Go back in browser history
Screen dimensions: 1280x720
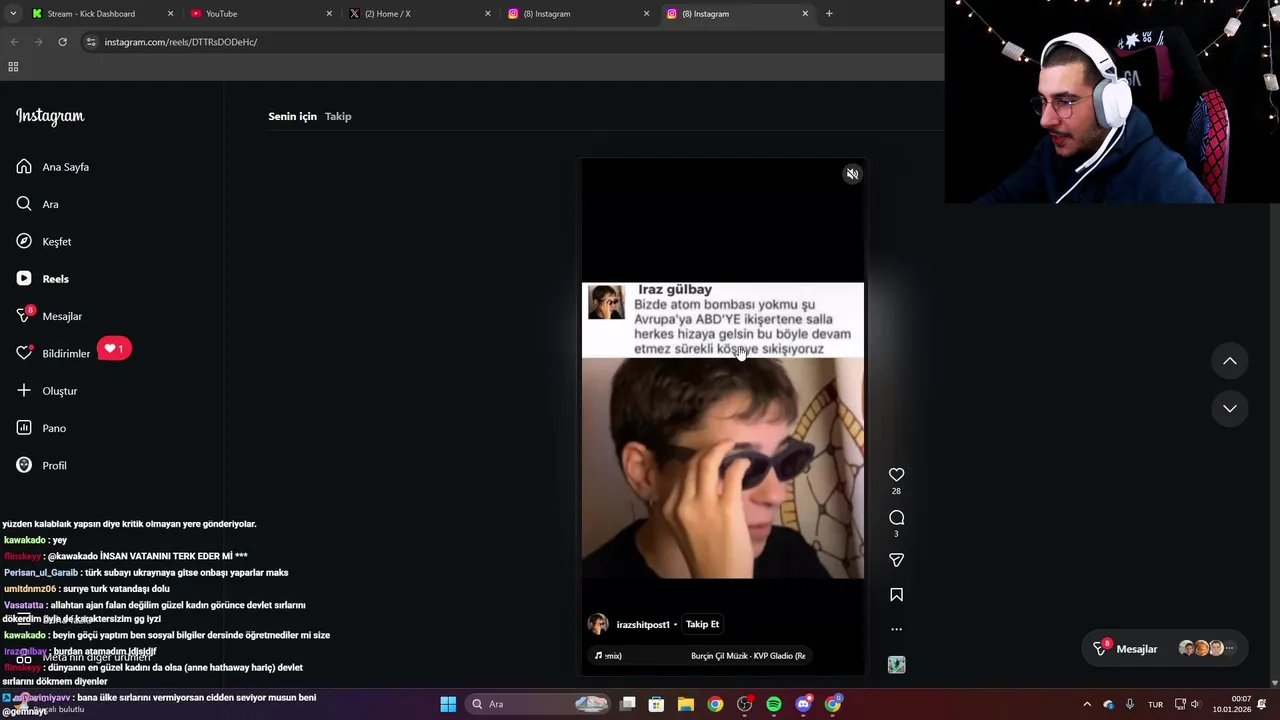point(14,42)
